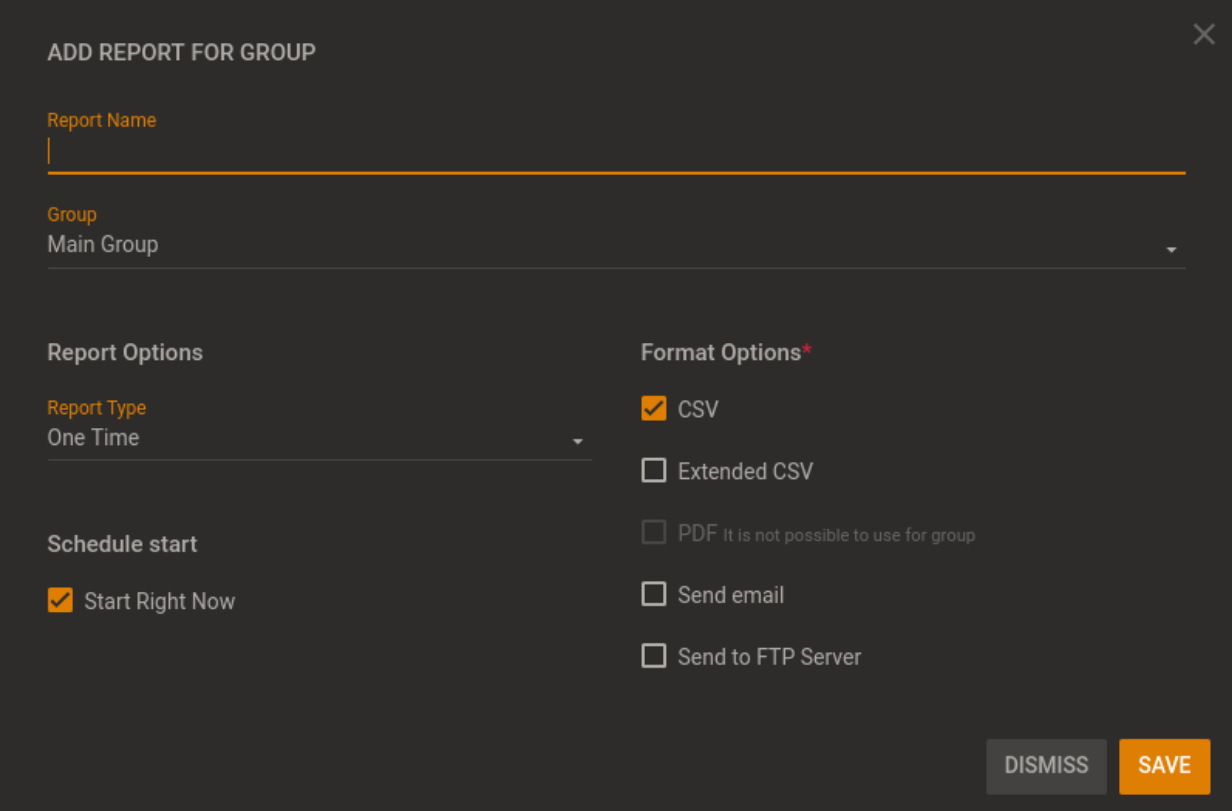
Task: Click the Report Options section heading
Action: pyautogui.click(x=125, y=352)
